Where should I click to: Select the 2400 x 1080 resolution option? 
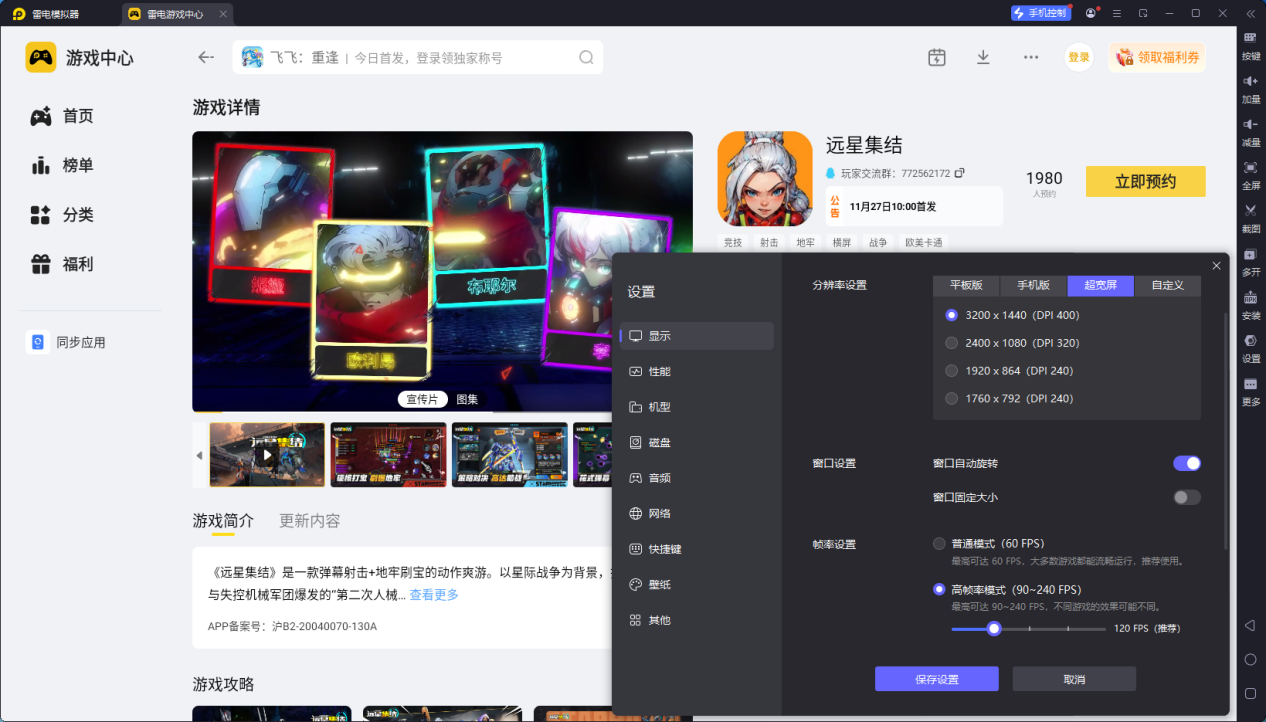[x=952, y=343]
